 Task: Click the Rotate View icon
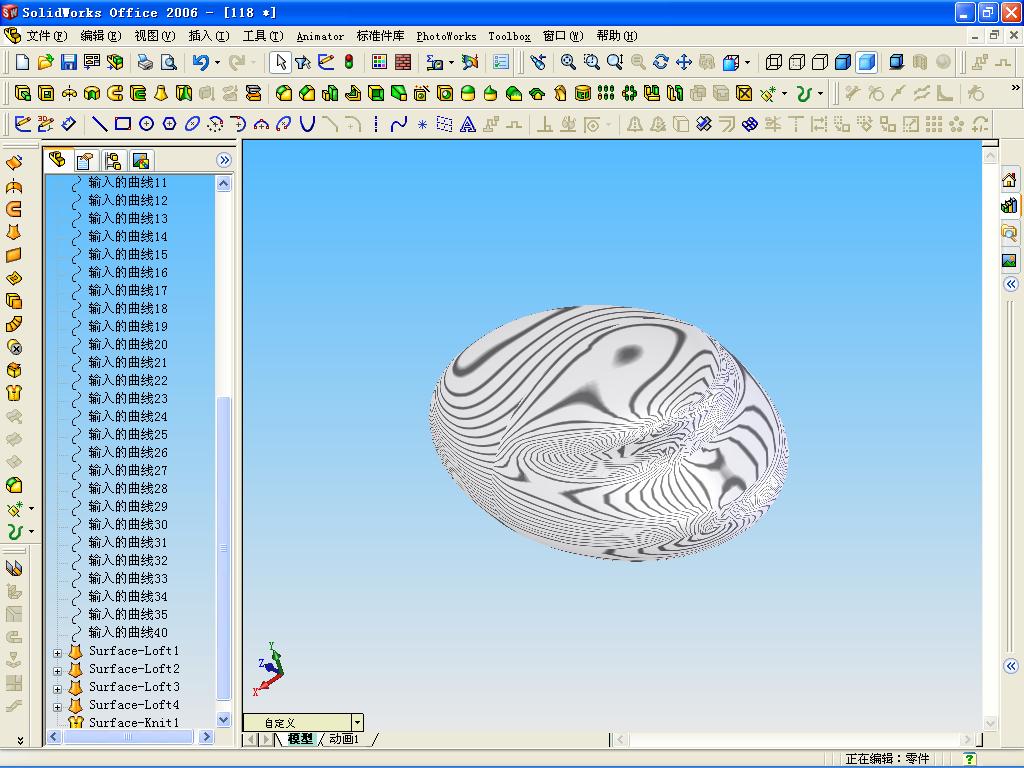(661, 62)
